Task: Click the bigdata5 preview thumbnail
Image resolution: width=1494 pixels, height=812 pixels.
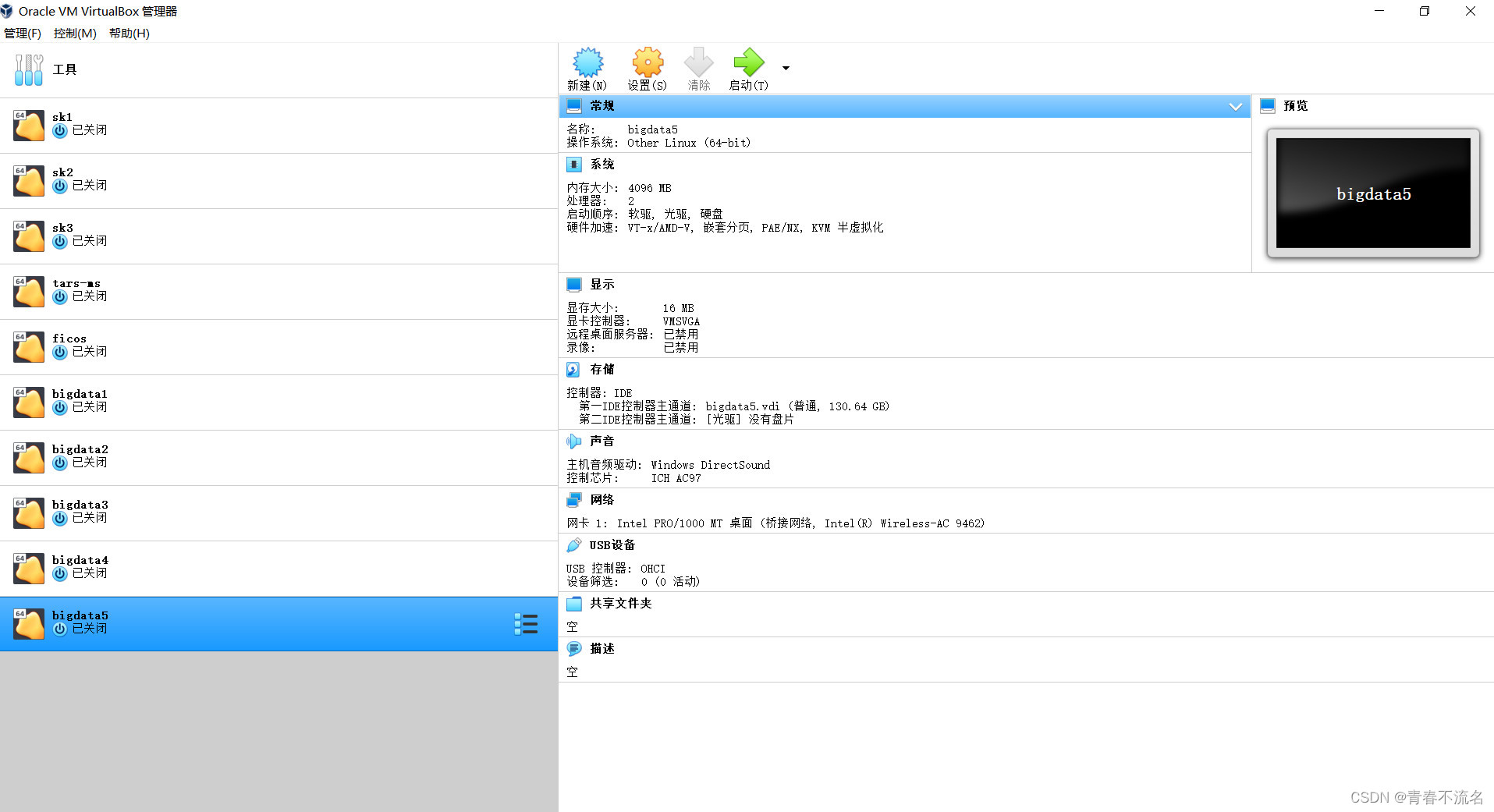Action: (x=1373, y=193)
